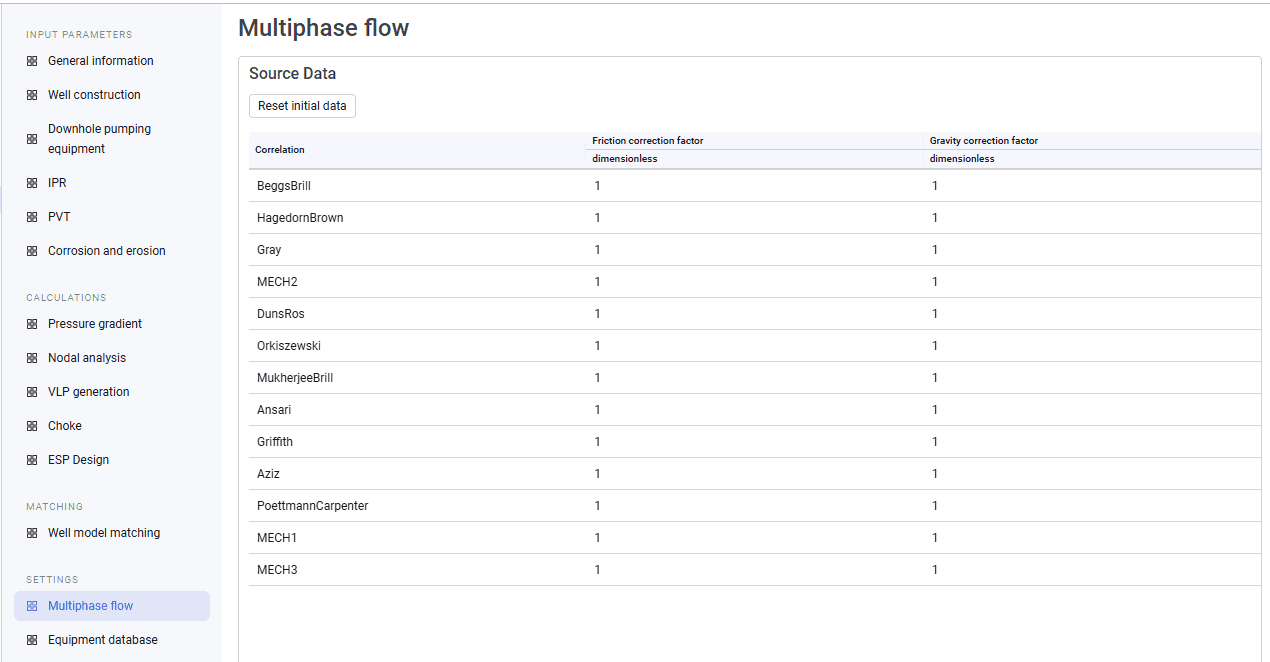Navigate to IPR parameters
Screen dimensions: 1270x662
(x=112, y=183)
